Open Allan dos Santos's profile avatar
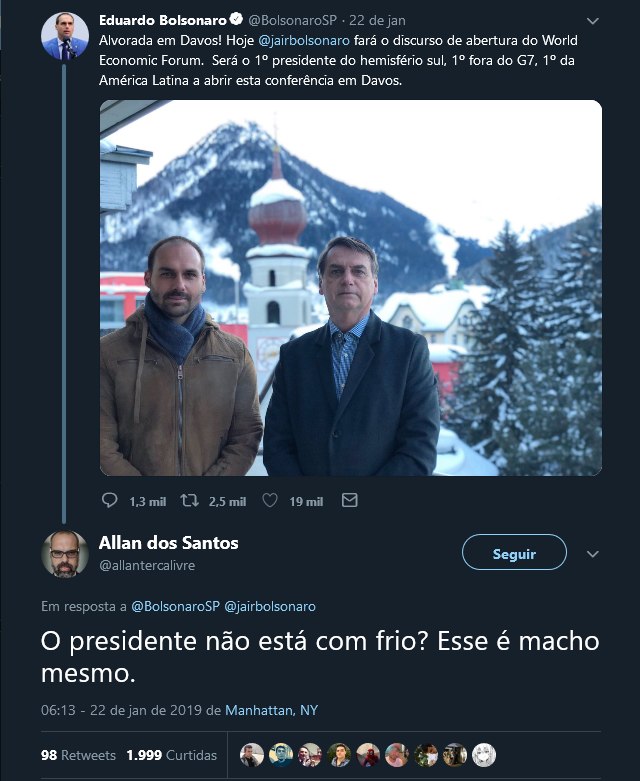This screenshot has height=781, width=640. (x=65, y=554)
